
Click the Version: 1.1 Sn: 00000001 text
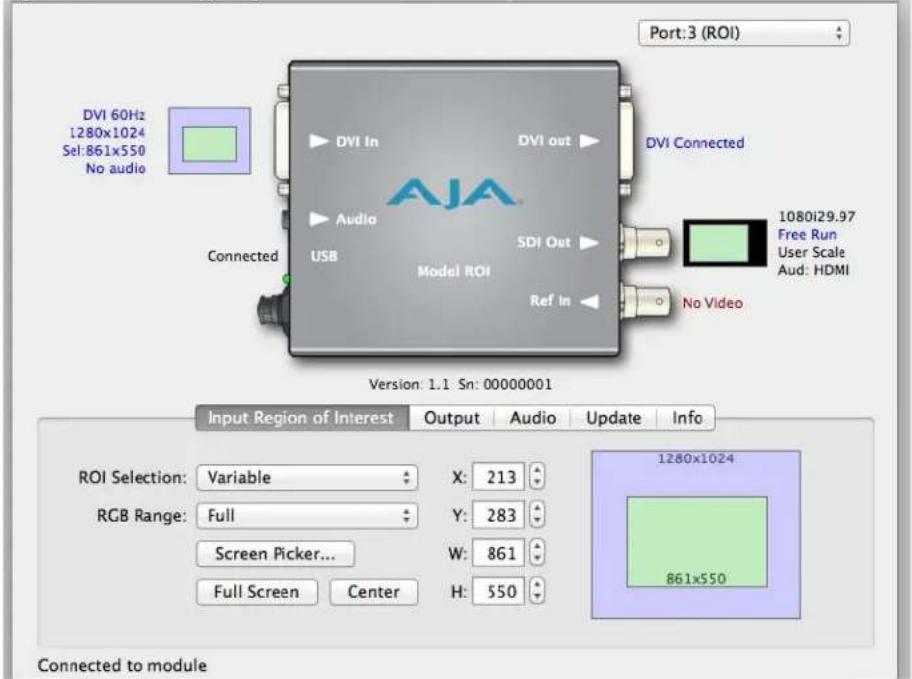[460, 385]
